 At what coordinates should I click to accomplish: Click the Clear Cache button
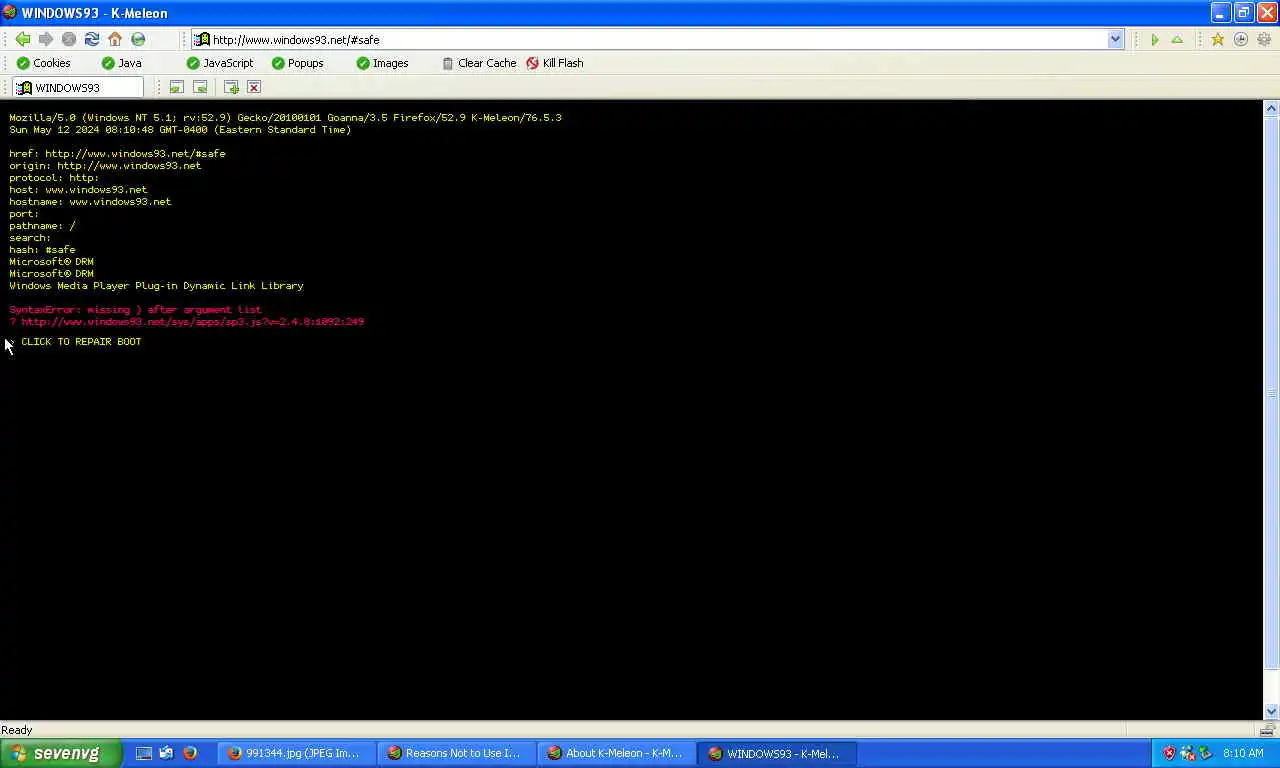point(479,63)
